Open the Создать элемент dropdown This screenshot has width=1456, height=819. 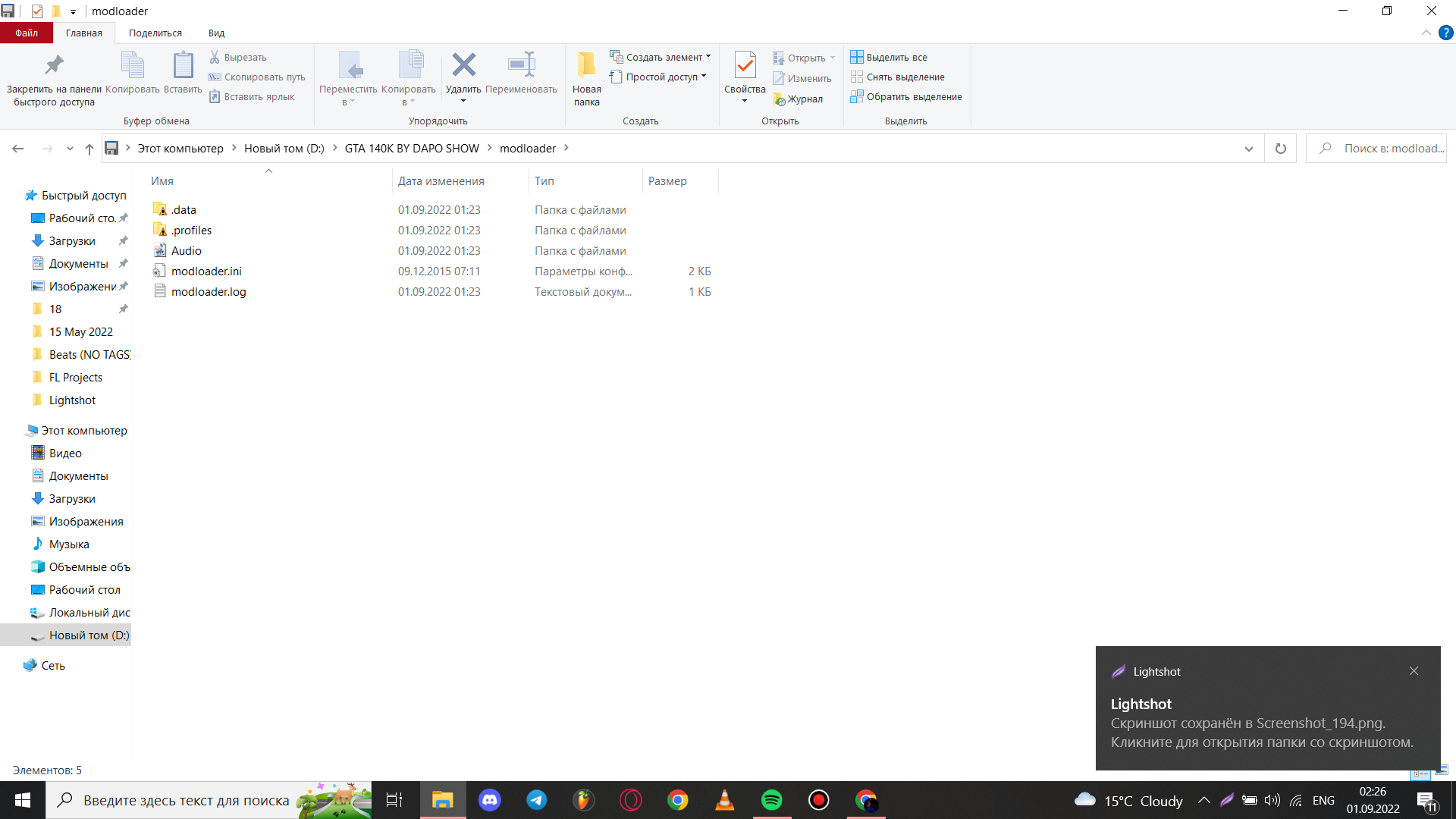(x=661, y=57)
